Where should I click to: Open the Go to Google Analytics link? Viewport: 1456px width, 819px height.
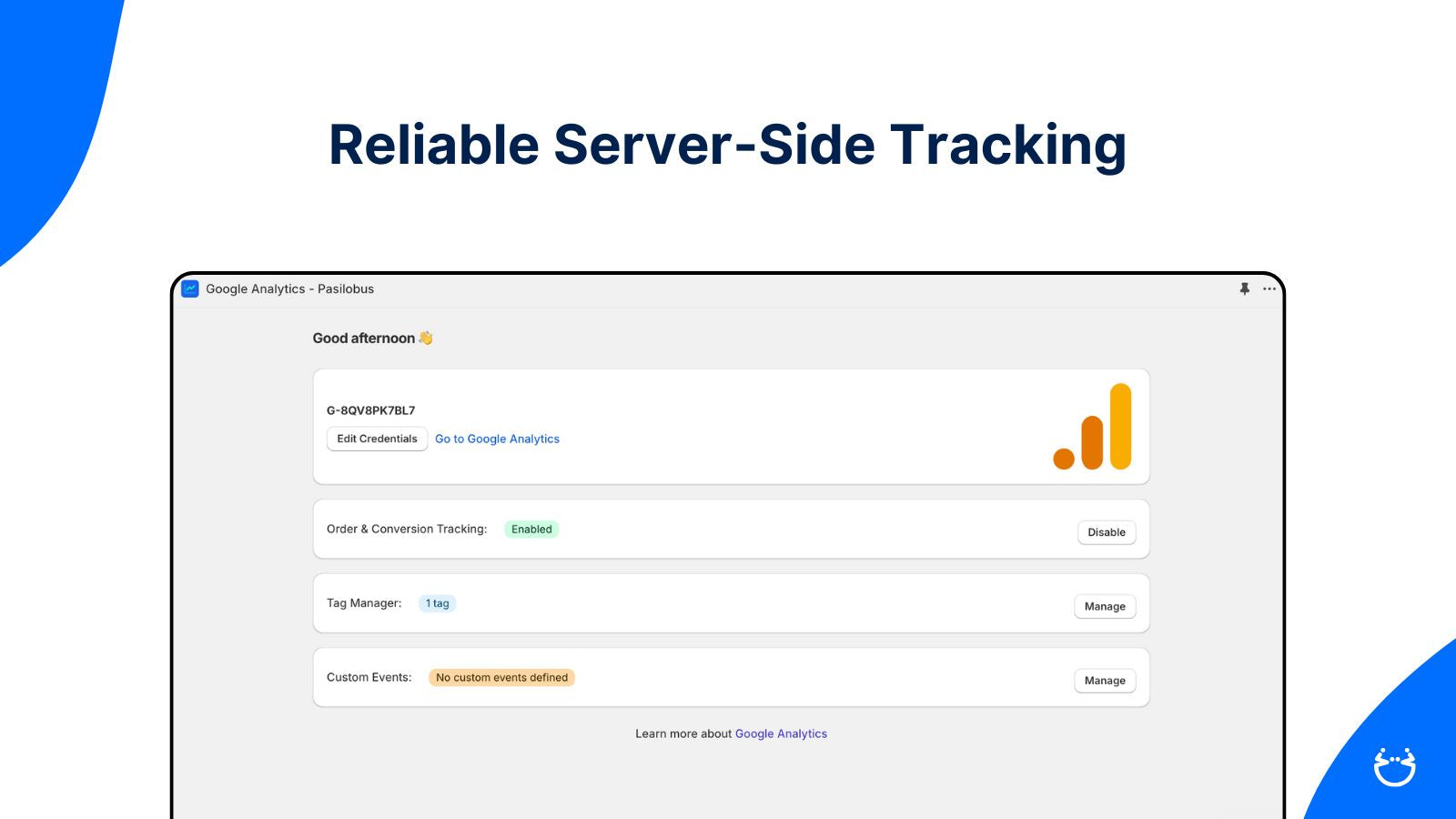[497, 439]
